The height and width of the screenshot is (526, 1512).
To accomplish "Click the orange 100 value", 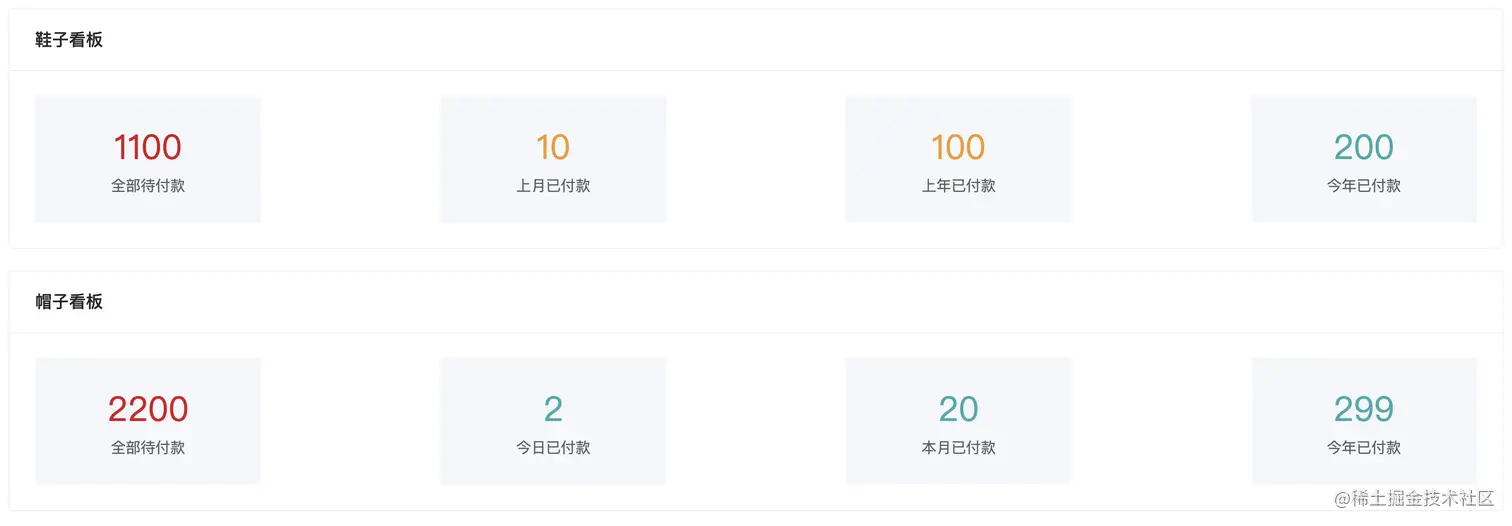I will point(958,148).
